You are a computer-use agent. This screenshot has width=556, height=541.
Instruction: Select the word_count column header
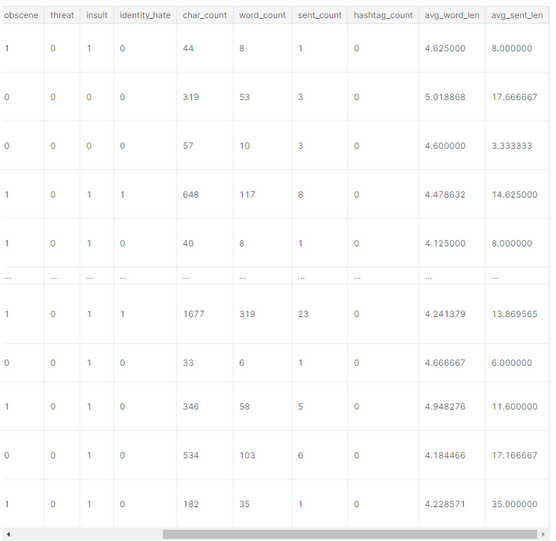[262, 15]
